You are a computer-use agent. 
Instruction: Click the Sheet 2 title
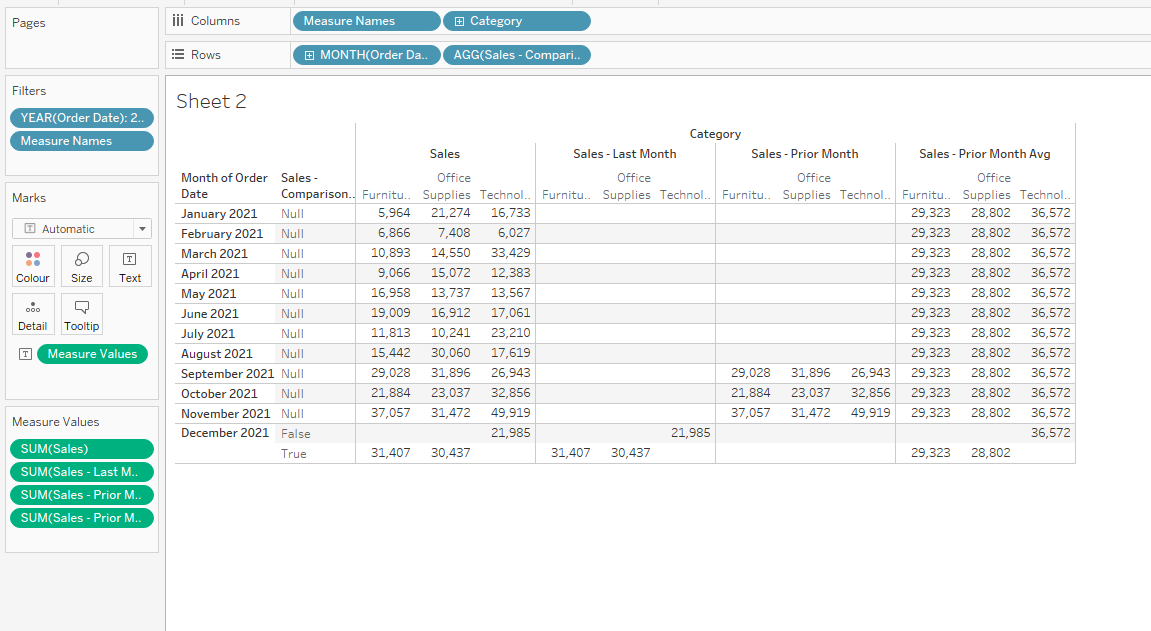pos(211,101)
